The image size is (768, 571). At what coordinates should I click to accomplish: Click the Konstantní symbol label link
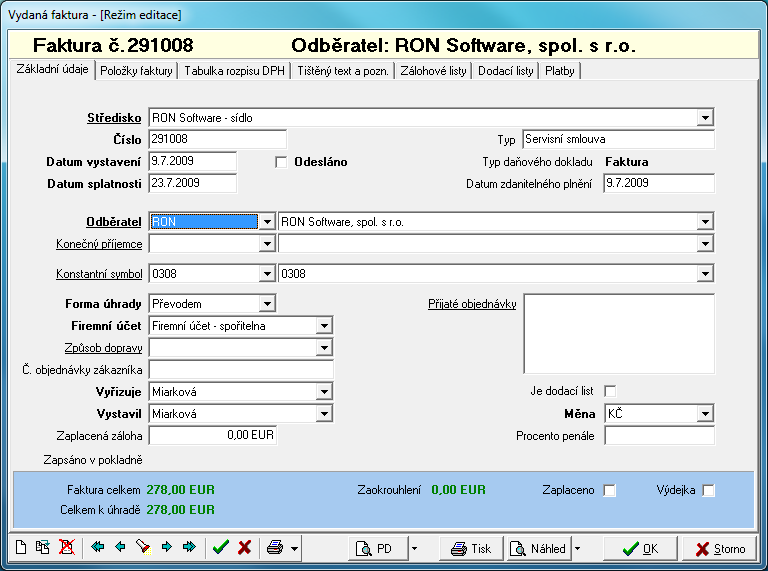[99, 274]
